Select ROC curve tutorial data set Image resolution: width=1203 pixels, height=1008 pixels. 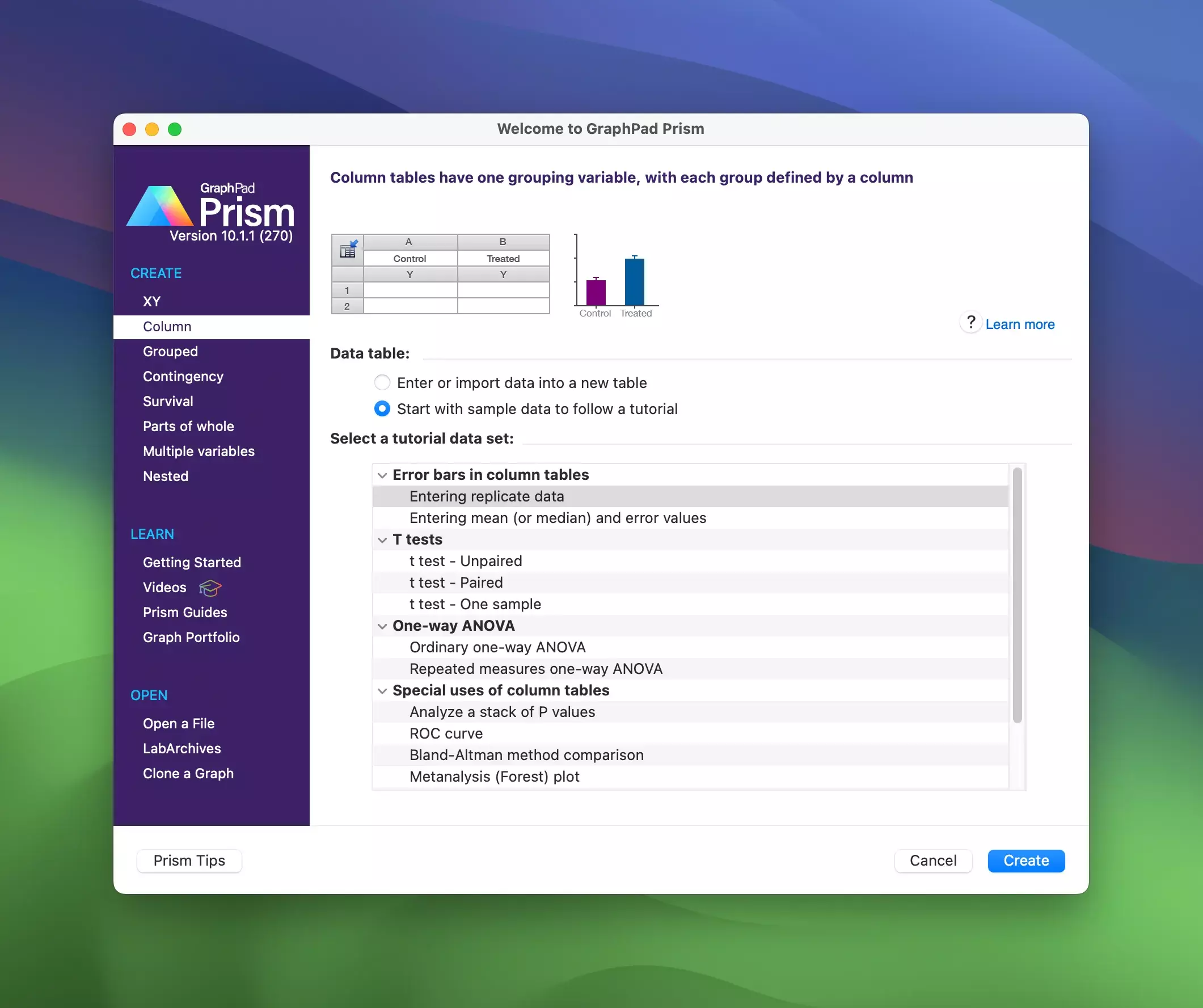coord(446,733)
